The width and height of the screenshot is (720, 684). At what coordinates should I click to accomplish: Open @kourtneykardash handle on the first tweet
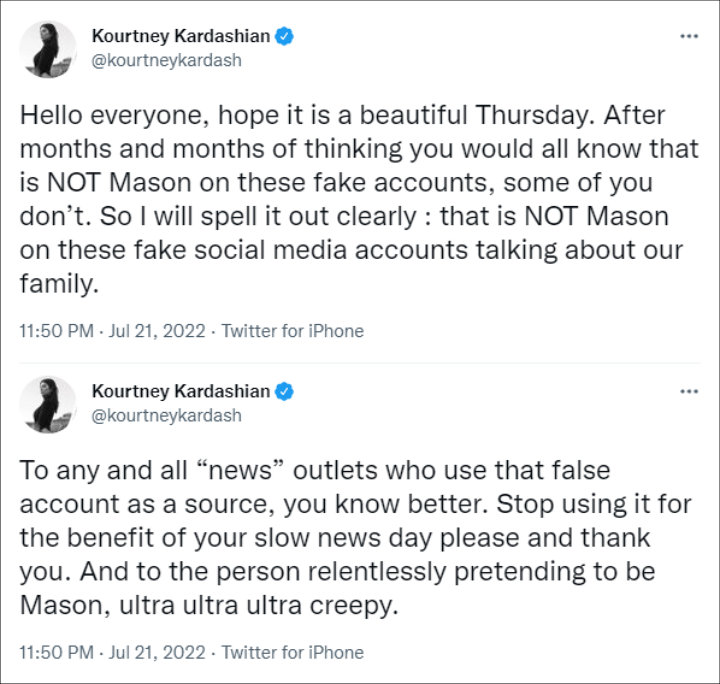pyautogui.click(x=166, y=60)
